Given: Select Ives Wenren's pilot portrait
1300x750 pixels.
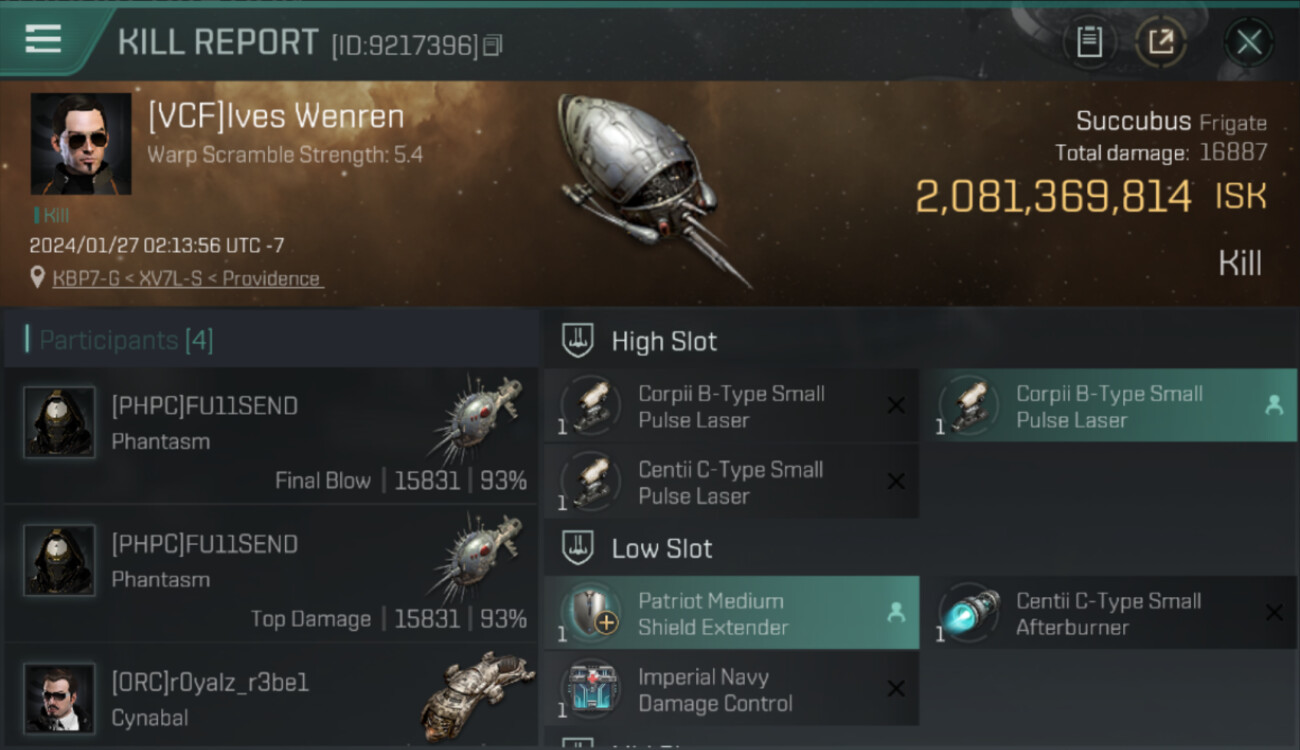Looking at the screenshot, I should pos(81,143).
